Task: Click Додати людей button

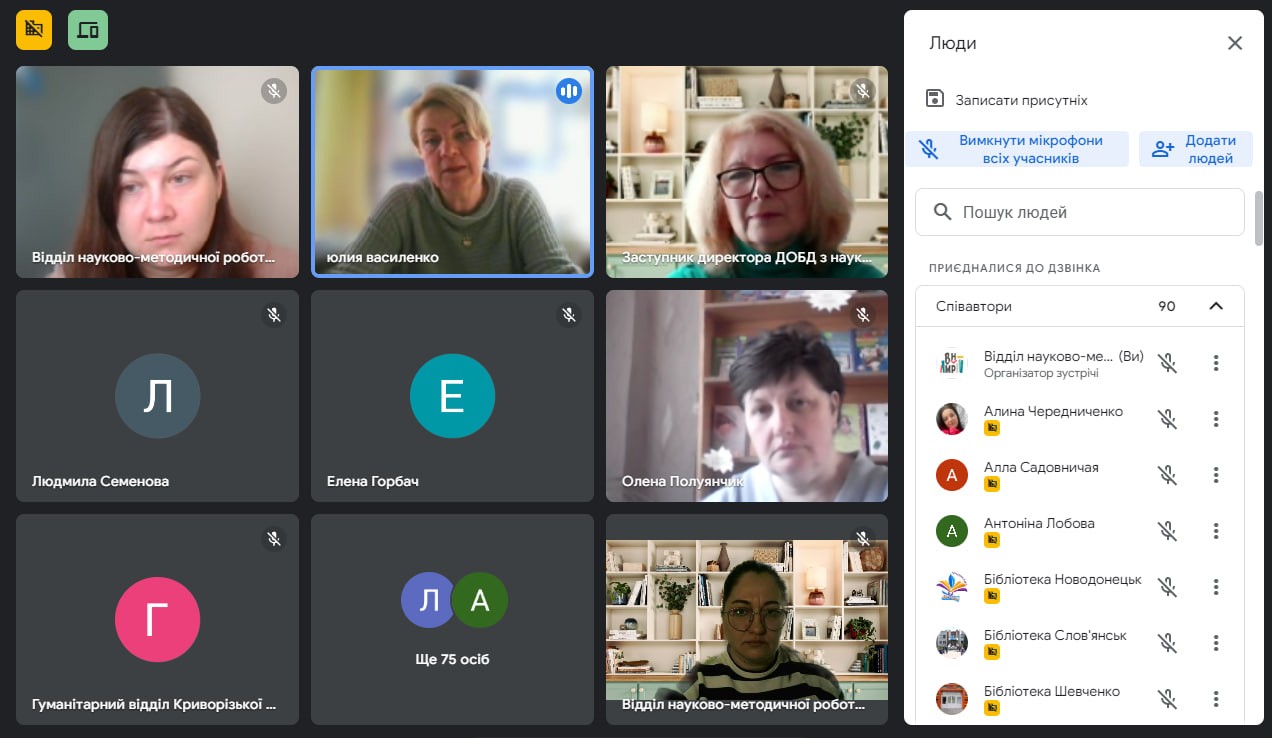Action: tap(1196, 149)
